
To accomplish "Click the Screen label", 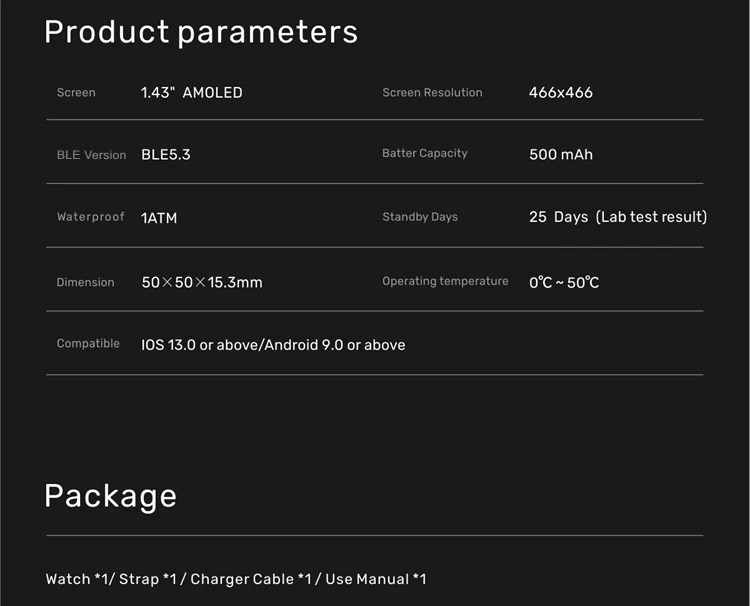I will (76, 93).
